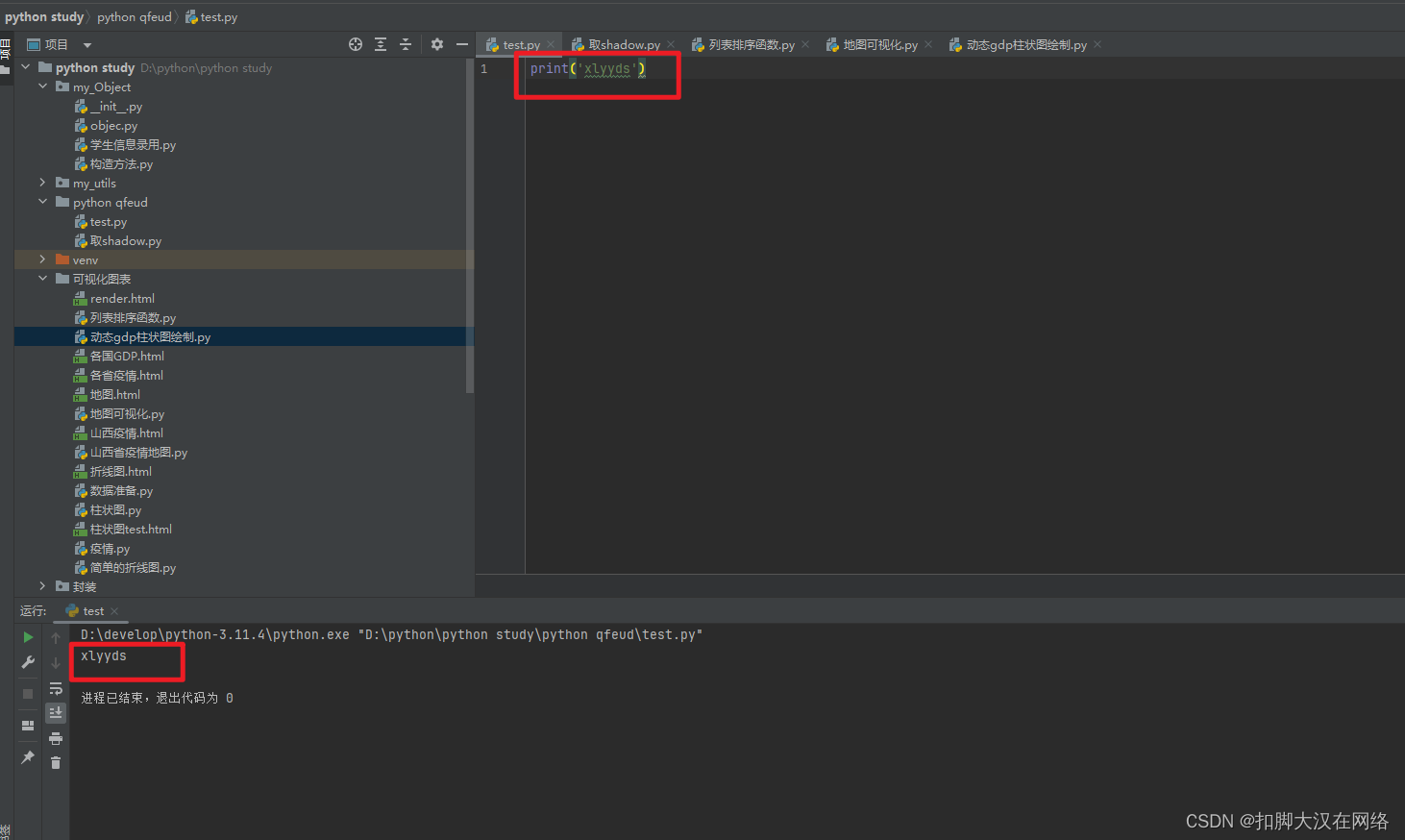This screenshot has width=1405, height=840.
Task: Collapse the my_Object folder
Action: 43,86
